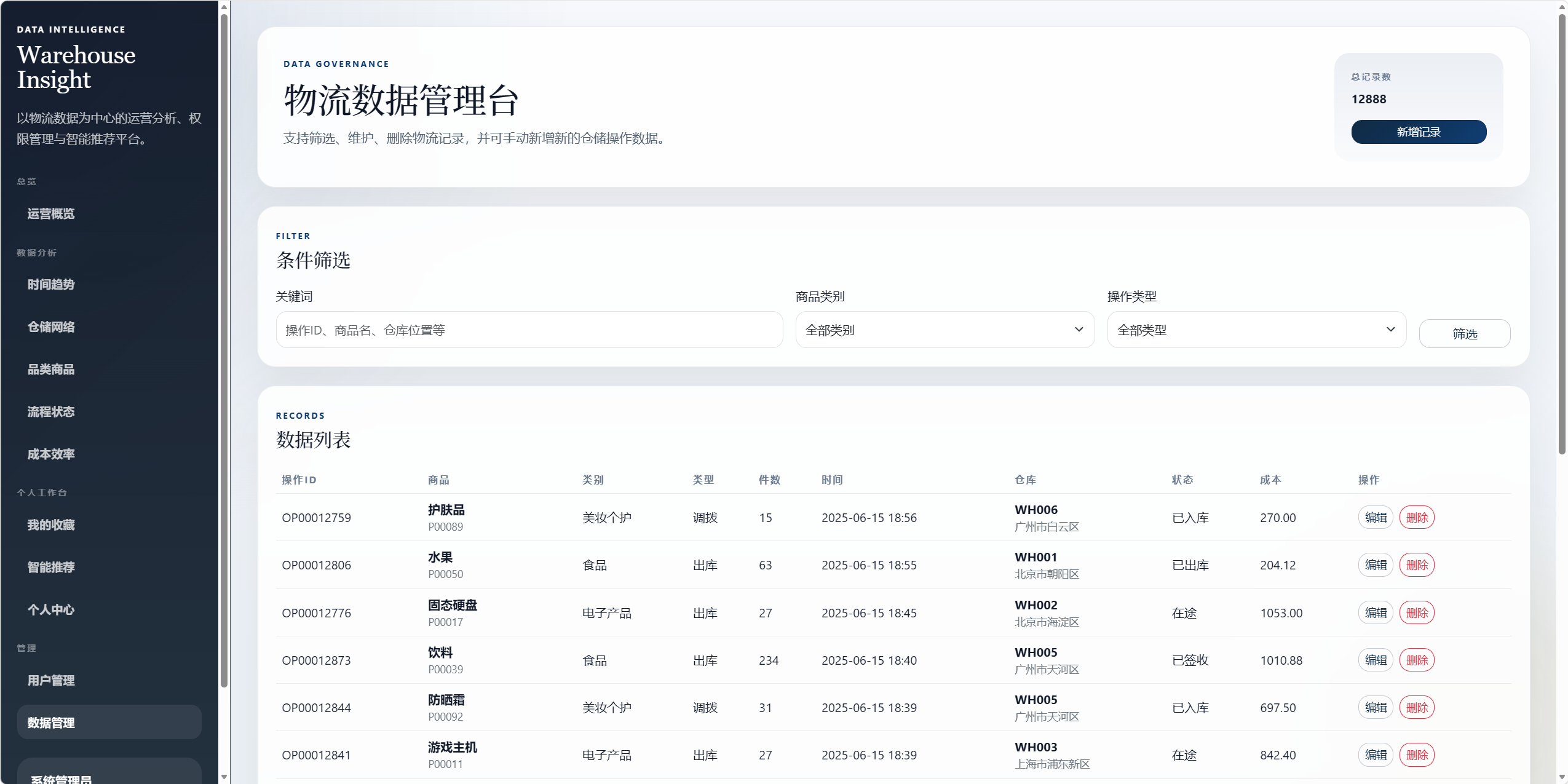Open 成本效率 analysis page
The height and width of the screenshot is (784, 1568).
tap(51, 454)
